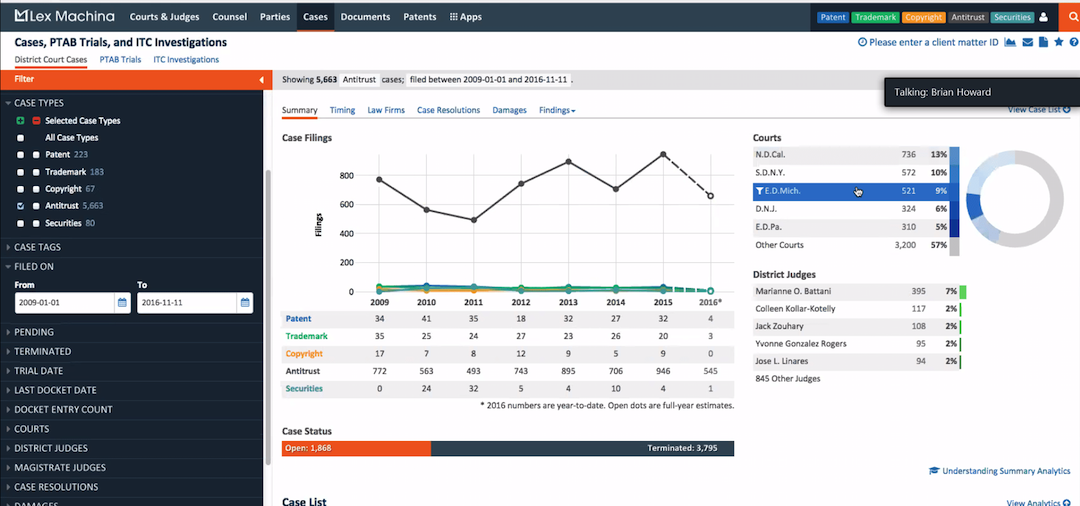This screenshot has width=1080, height=506.
Task: Check the include checkbox for Trademark
Action: [x=21, y=172]
